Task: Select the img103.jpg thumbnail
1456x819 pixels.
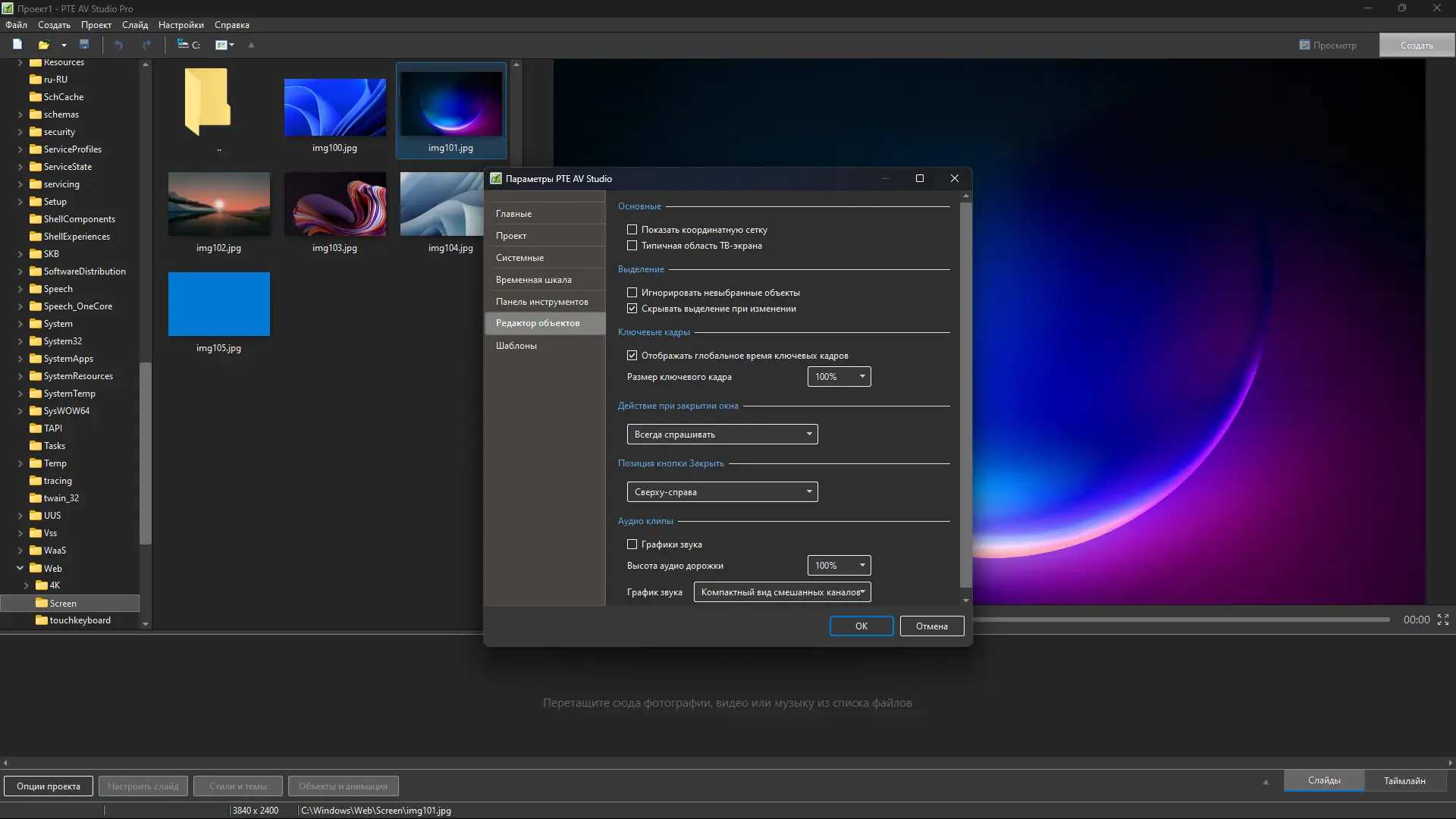Action: coord(334,205)
